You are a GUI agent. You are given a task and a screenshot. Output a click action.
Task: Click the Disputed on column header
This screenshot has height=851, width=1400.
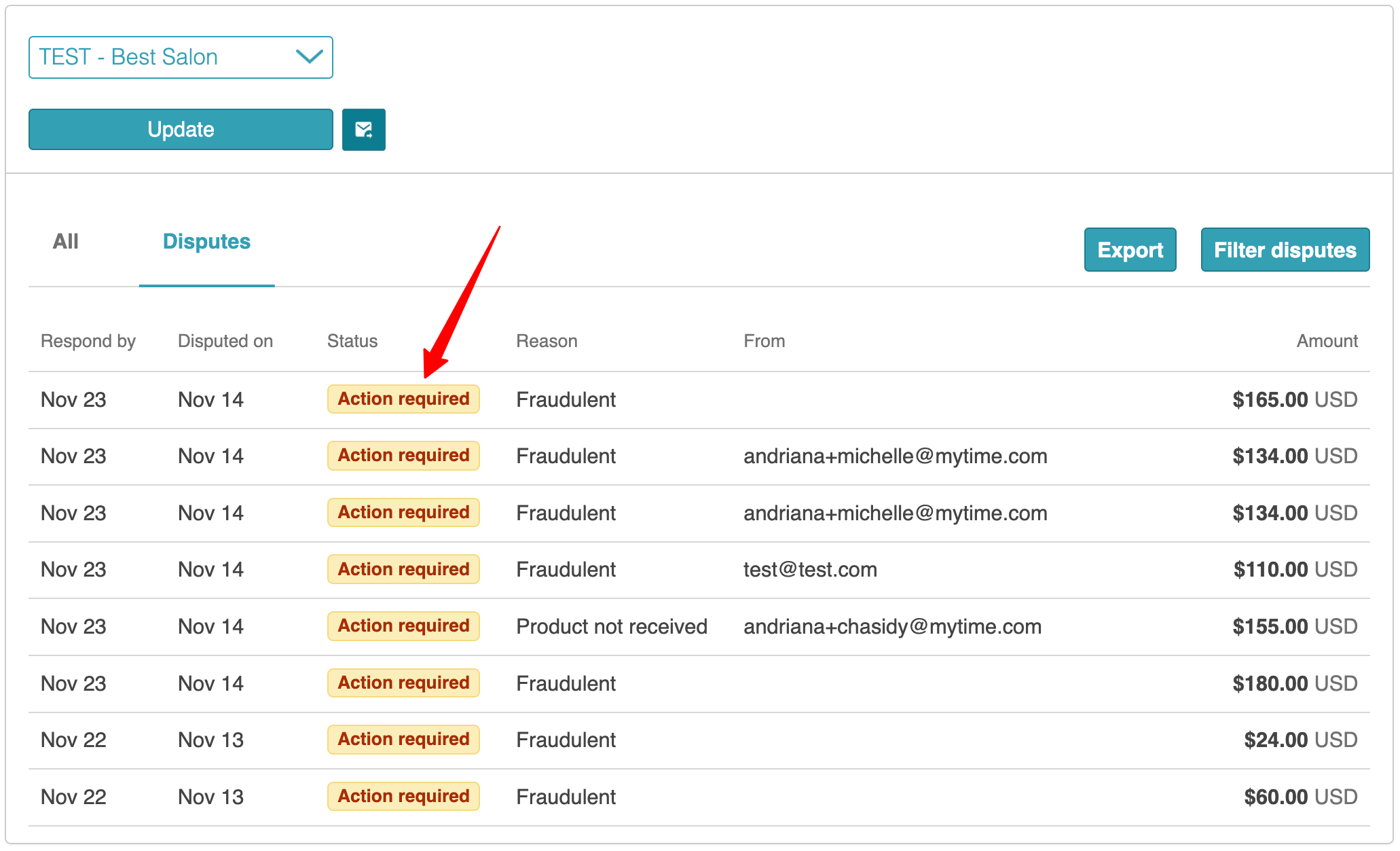tap(225, 341)
